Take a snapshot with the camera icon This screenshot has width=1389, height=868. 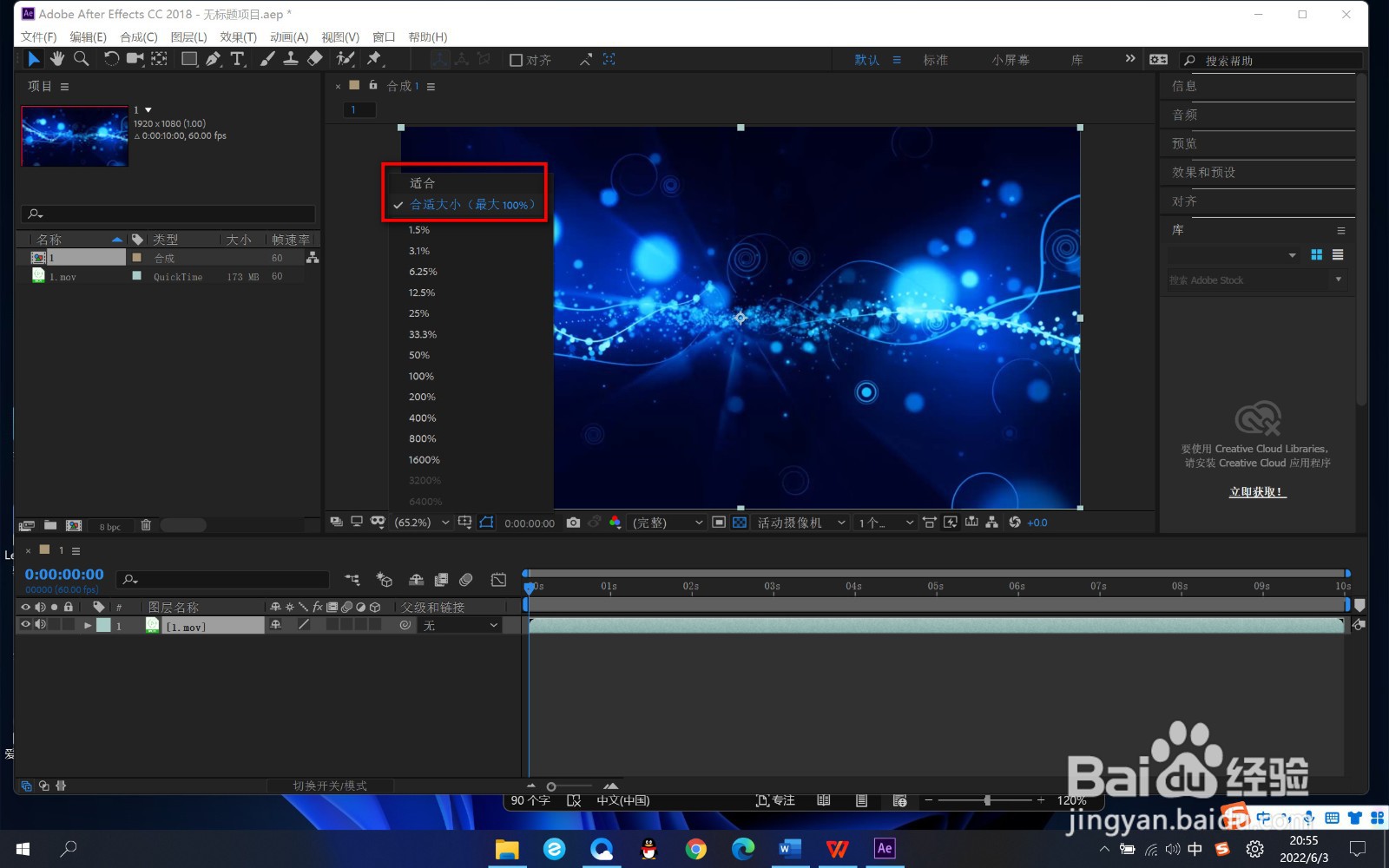(x=573, y=523)
